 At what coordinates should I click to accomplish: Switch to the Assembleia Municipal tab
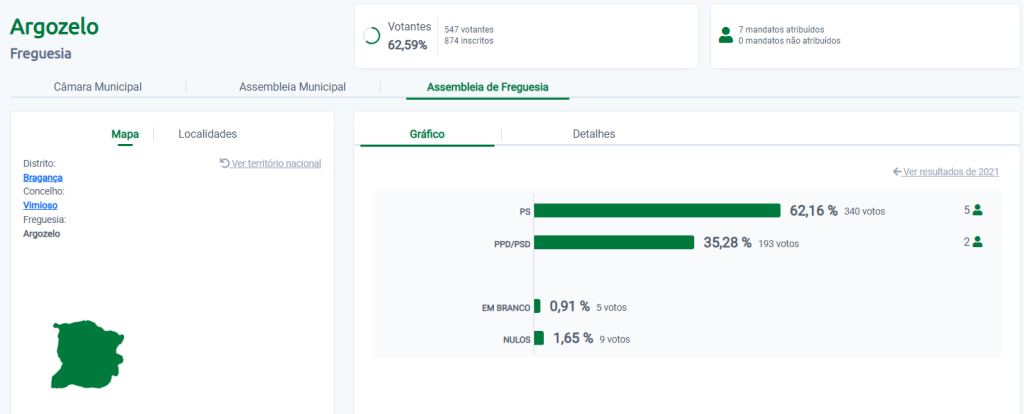click(x=292, y=87)
